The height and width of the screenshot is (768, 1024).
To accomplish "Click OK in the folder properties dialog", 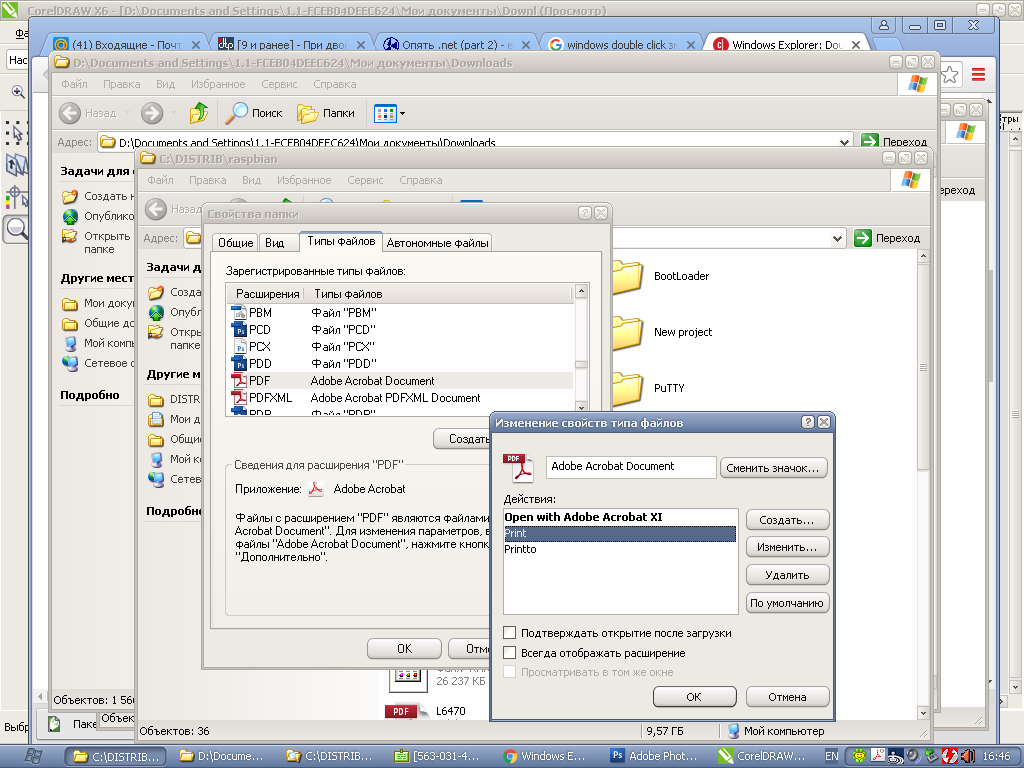I will click(405, 648).
